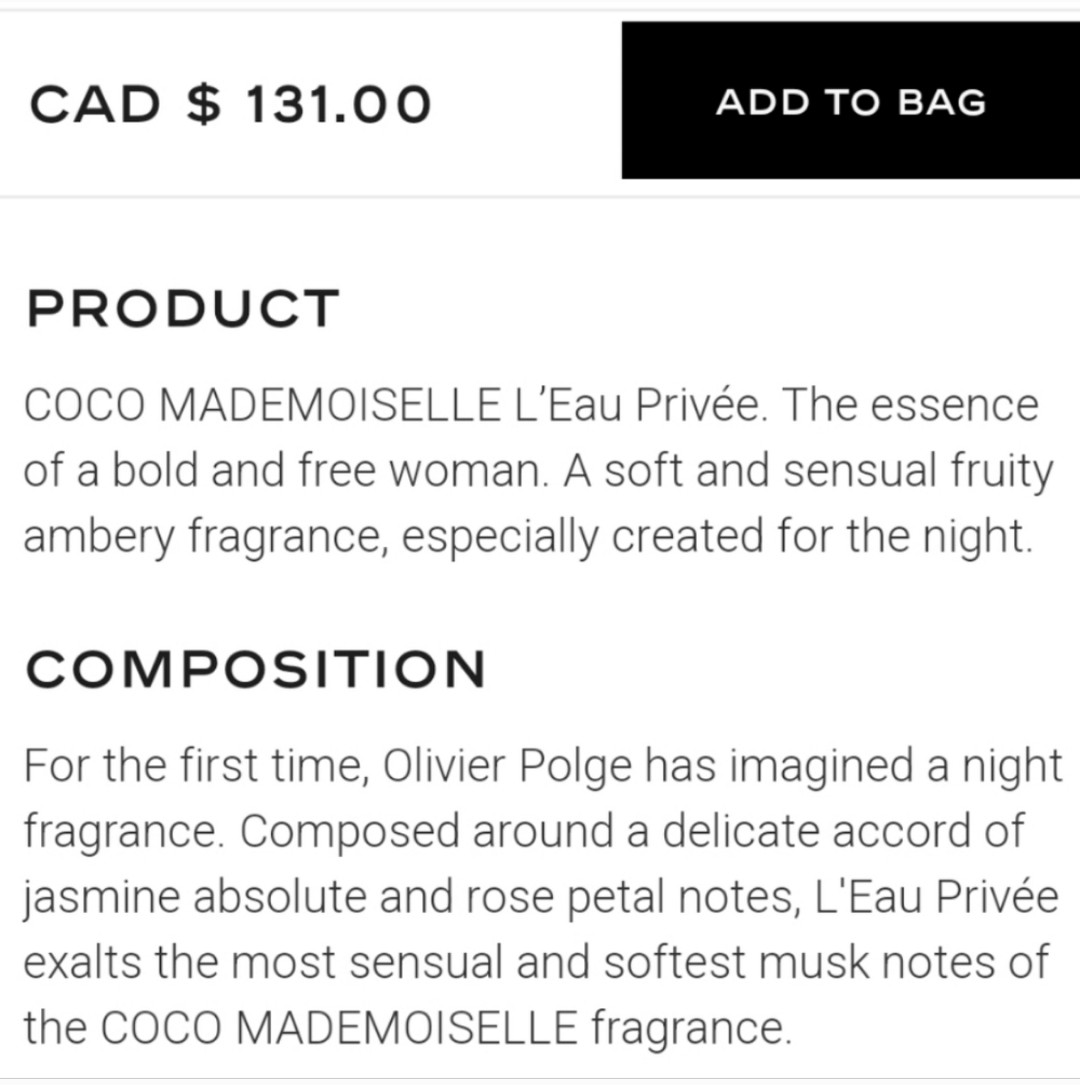Screen dimensions: 1080x1085
Task: Click "COCO MADEMOISELLE L'Eau Privée" in product description
Action: [396, 405]
